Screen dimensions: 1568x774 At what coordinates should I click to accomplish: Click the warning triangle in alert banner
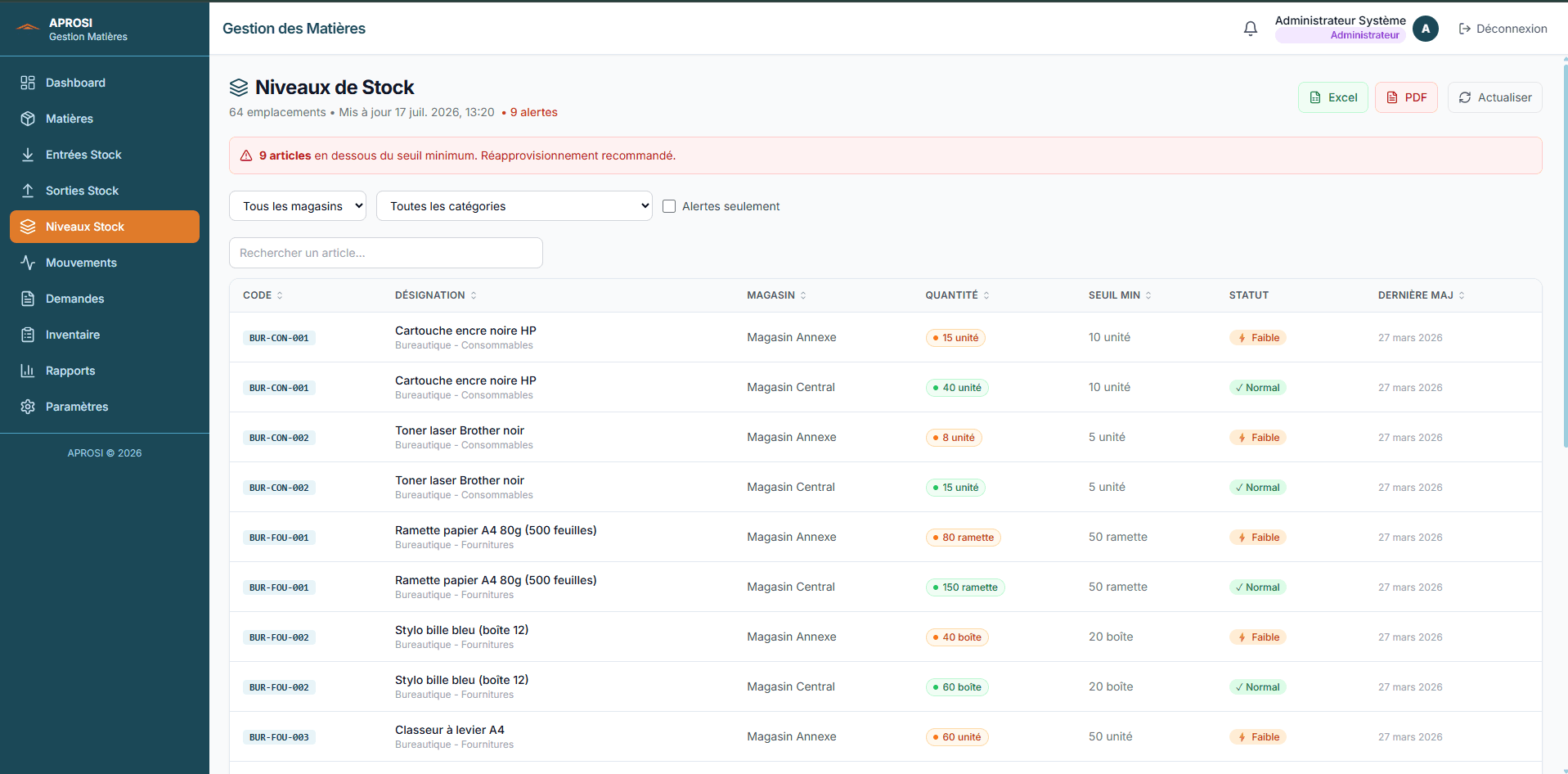point(246,155)
